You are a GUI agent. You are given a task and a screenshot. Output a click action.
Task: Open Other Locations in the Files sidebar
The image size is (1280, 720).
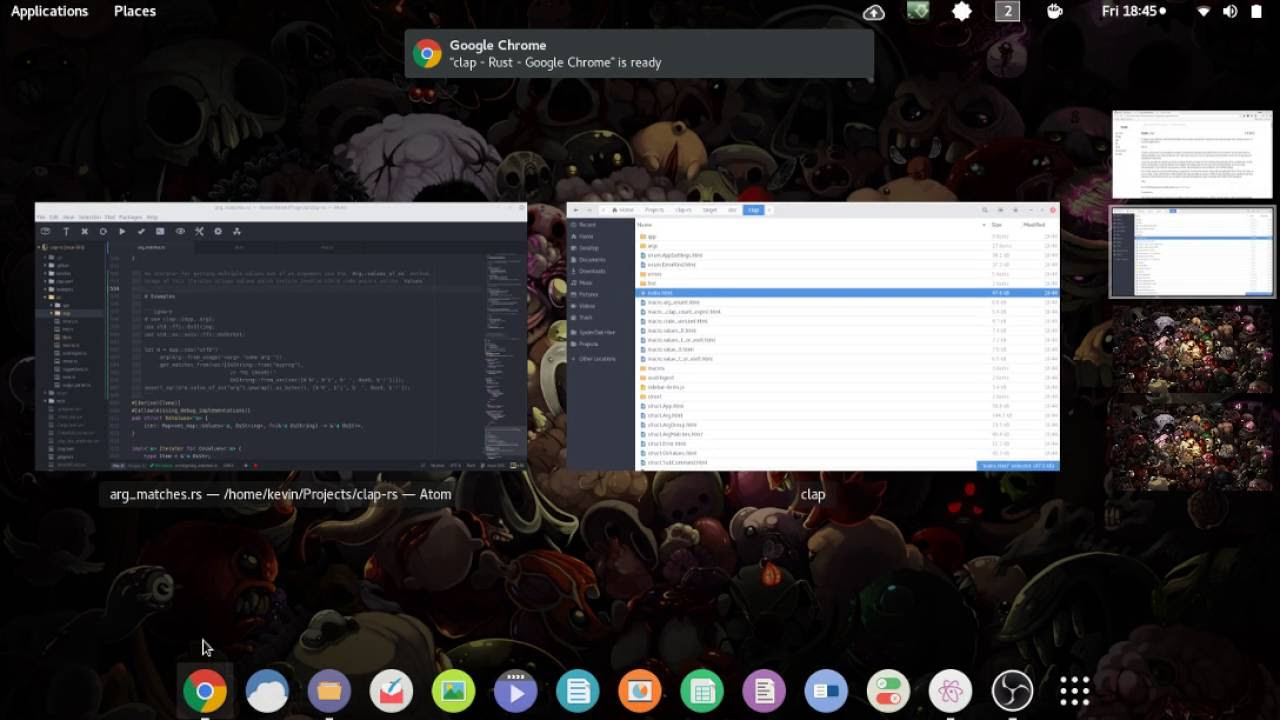click(597, 358)
